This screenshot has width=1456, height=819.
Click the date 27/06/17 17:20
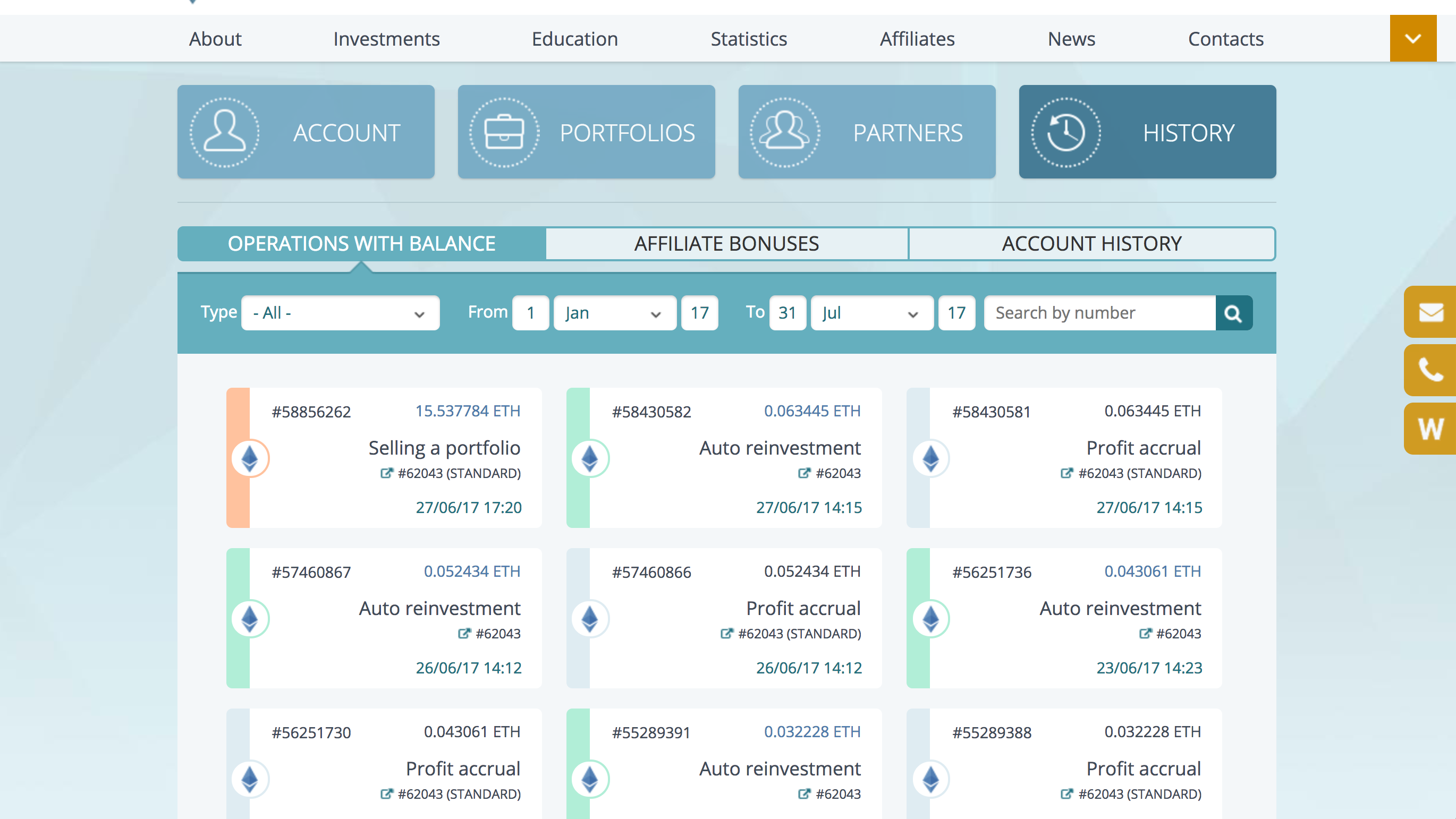469,507
